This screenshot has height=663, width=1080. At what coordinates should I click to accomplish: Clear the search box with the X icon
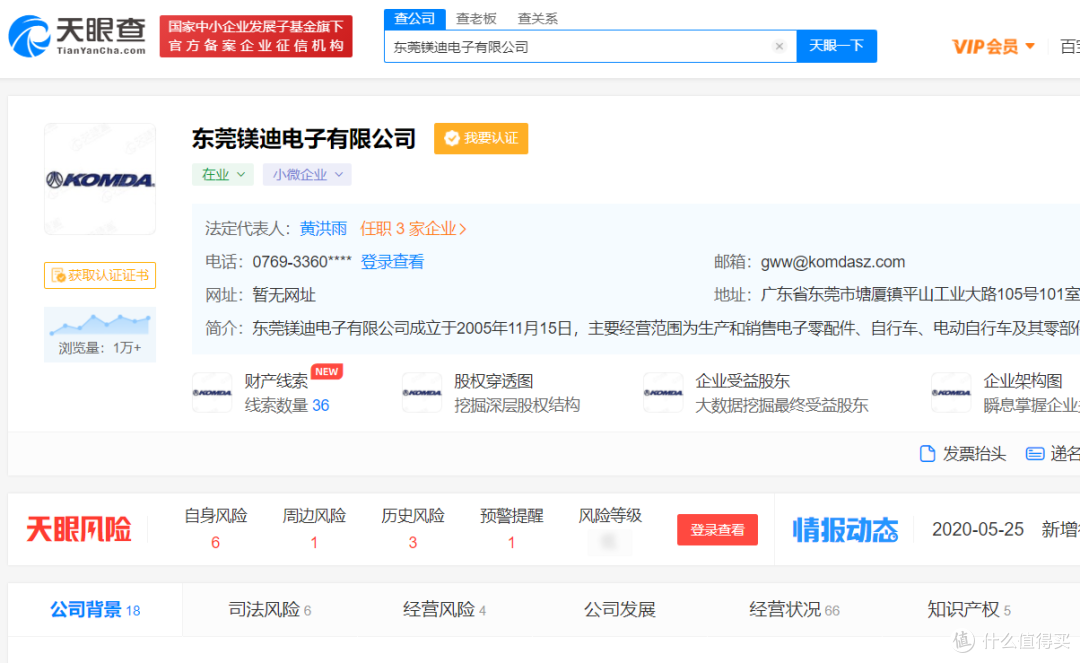tap(779, 46)
